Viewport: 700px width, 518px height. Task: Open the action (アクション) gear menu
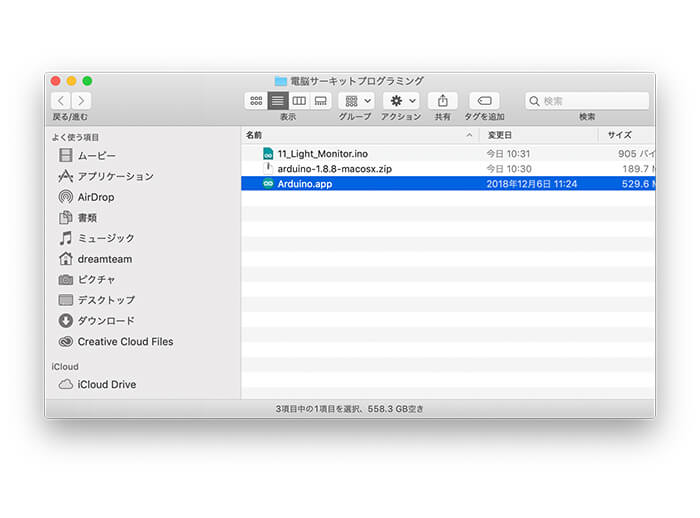401,100
